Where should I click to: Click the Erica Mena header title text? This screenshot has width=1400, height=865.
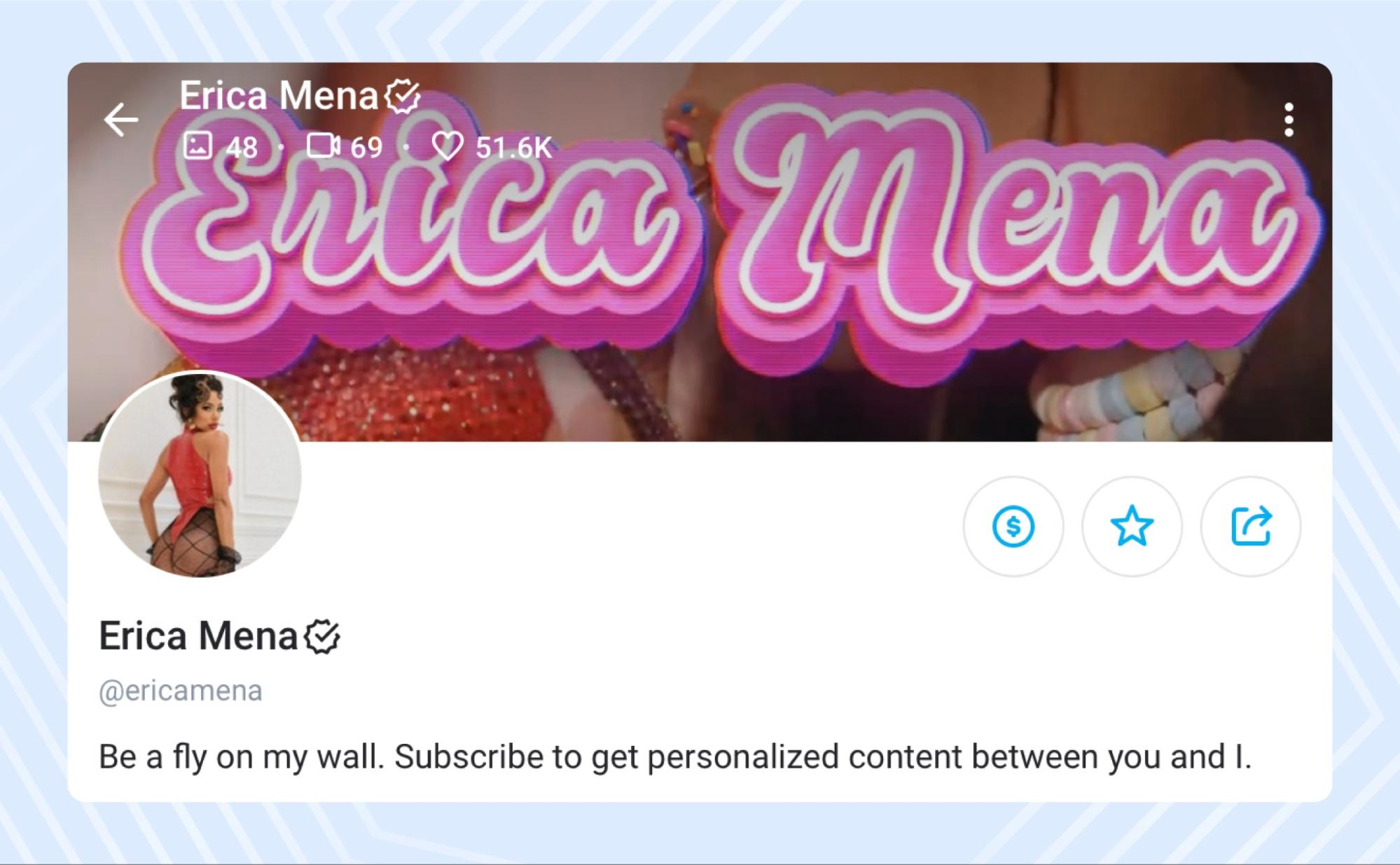pos(279,95)
